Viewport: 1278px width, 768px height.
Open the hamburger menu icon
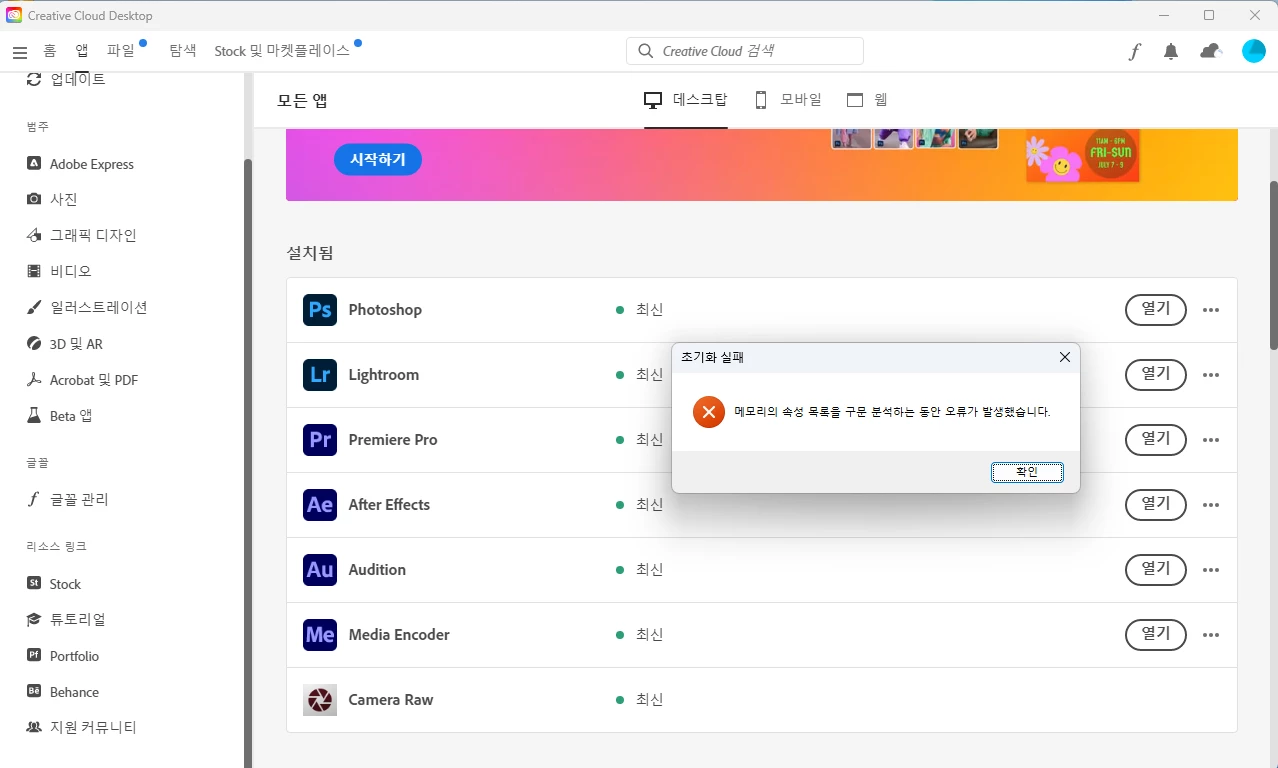(x=20, y=52)
